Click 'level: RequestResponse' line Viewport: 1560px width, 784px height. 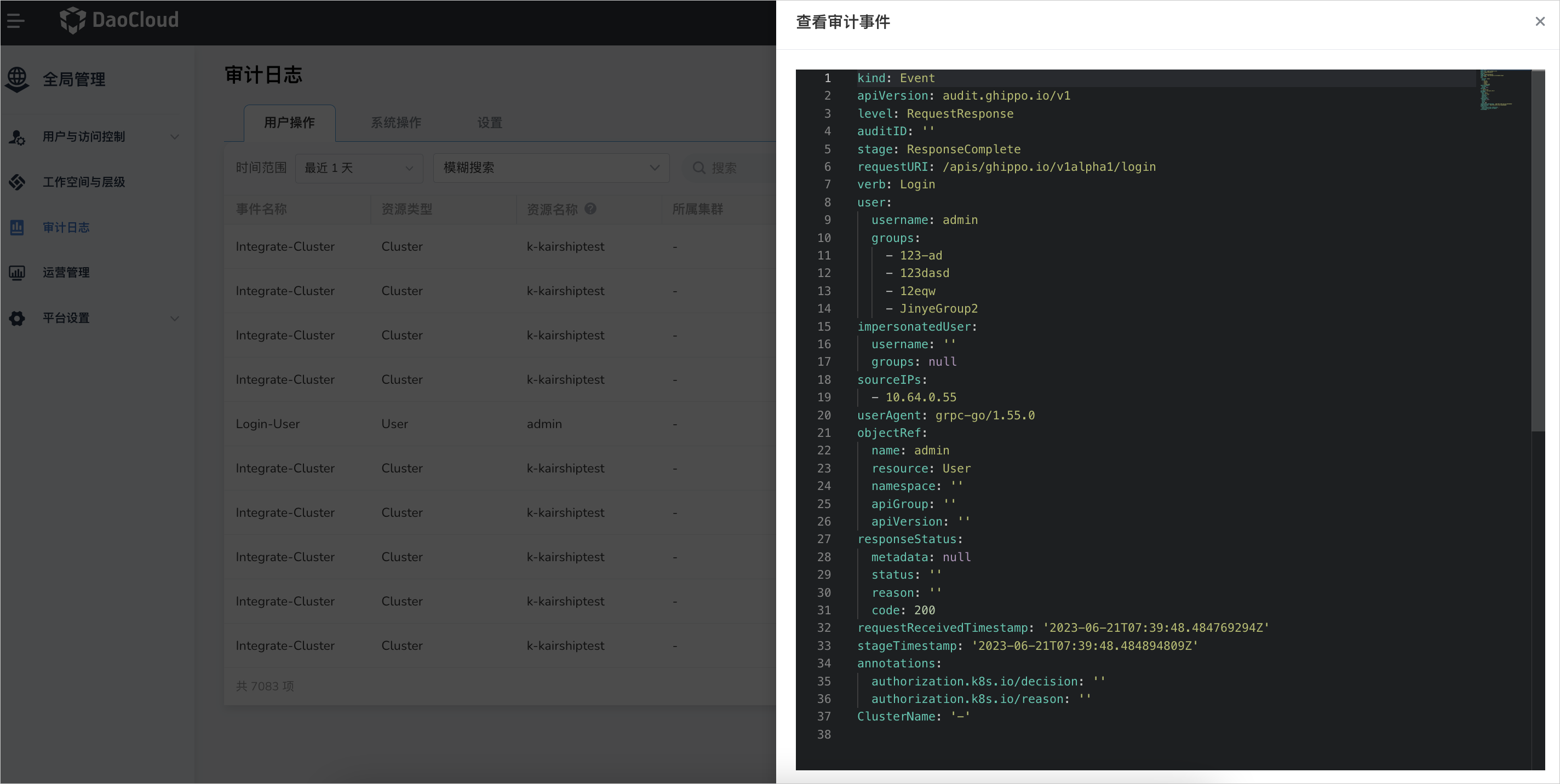coord(935,114)
